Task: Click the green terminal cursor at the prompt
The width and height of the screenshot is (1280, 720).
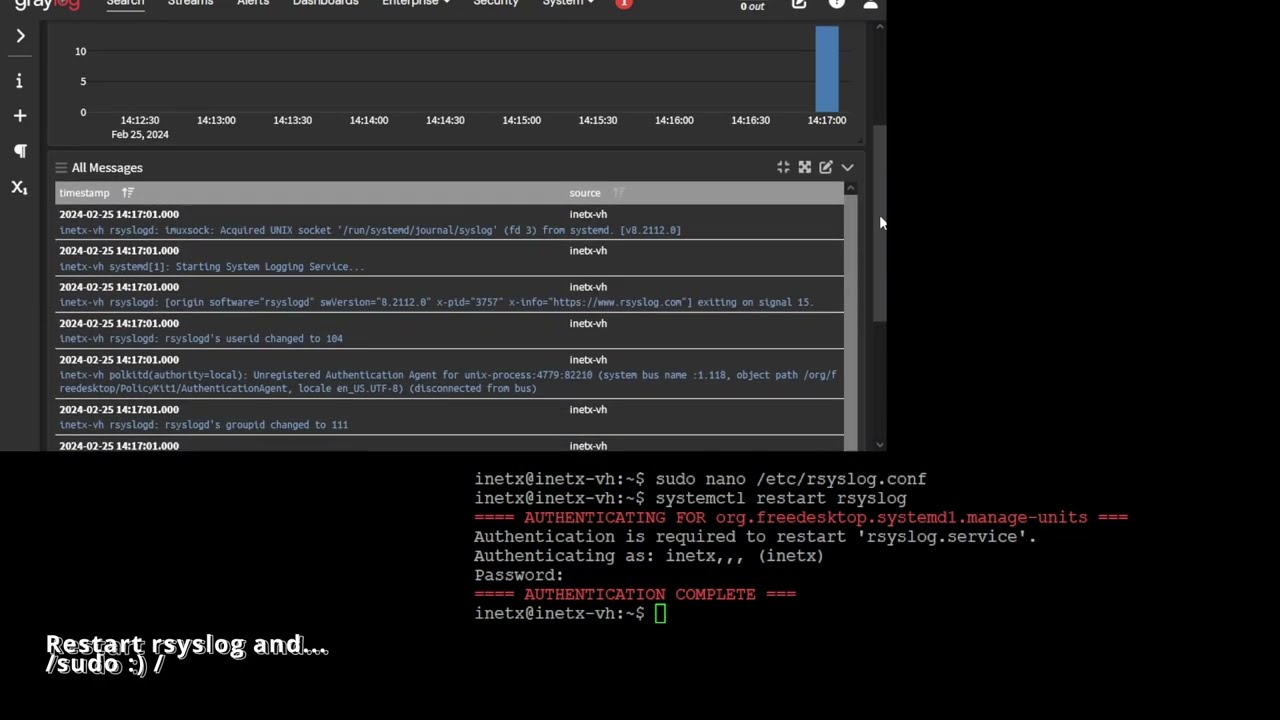Action: pyautogui.click(x=660, y=613)
